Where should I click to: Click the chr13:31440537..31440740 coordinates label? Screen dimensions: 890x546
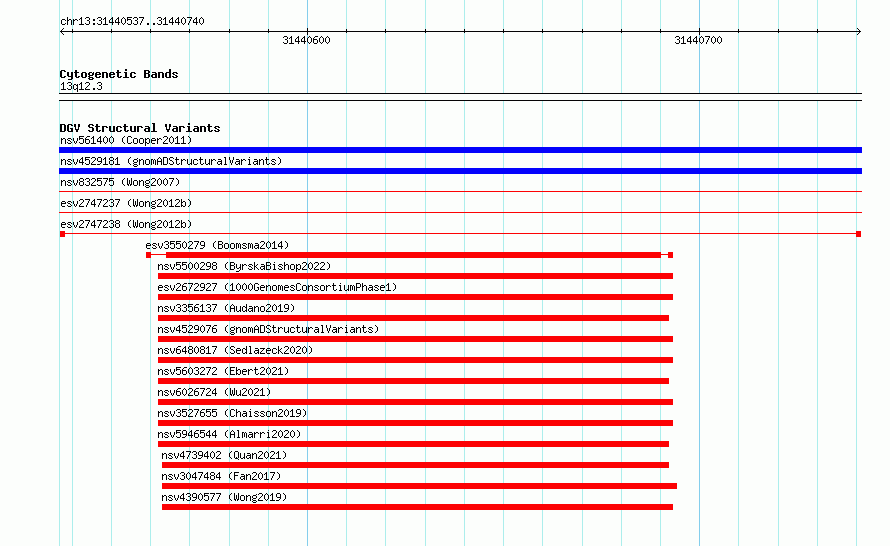coord(132,21)
